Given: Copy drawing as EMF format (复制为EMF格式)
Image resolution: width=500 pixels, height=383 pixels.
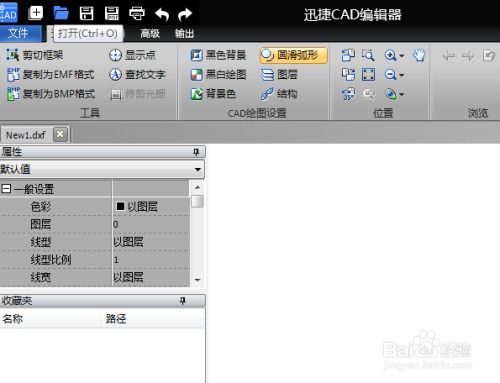Looking at the screenshot, I should [x=51, y=75].
